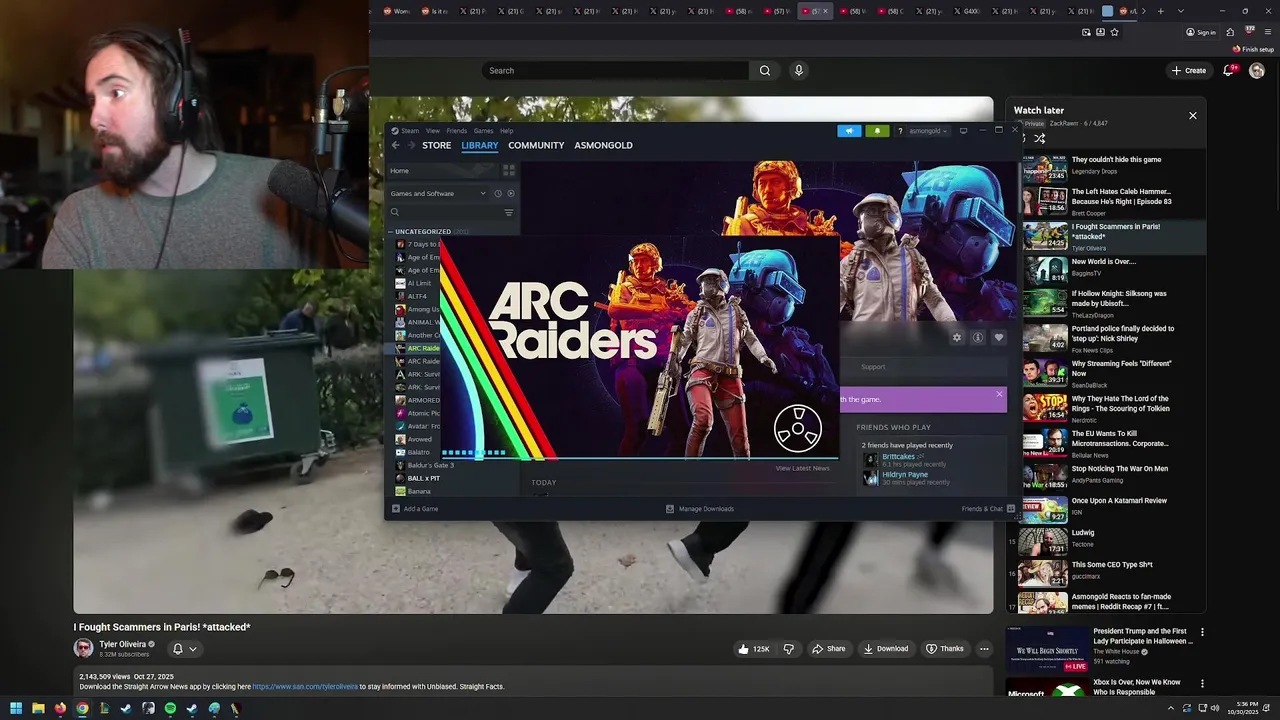Open Manage Downloads in Steam
The height and width of the screenshot is (720, 1280).
(700, 509)
